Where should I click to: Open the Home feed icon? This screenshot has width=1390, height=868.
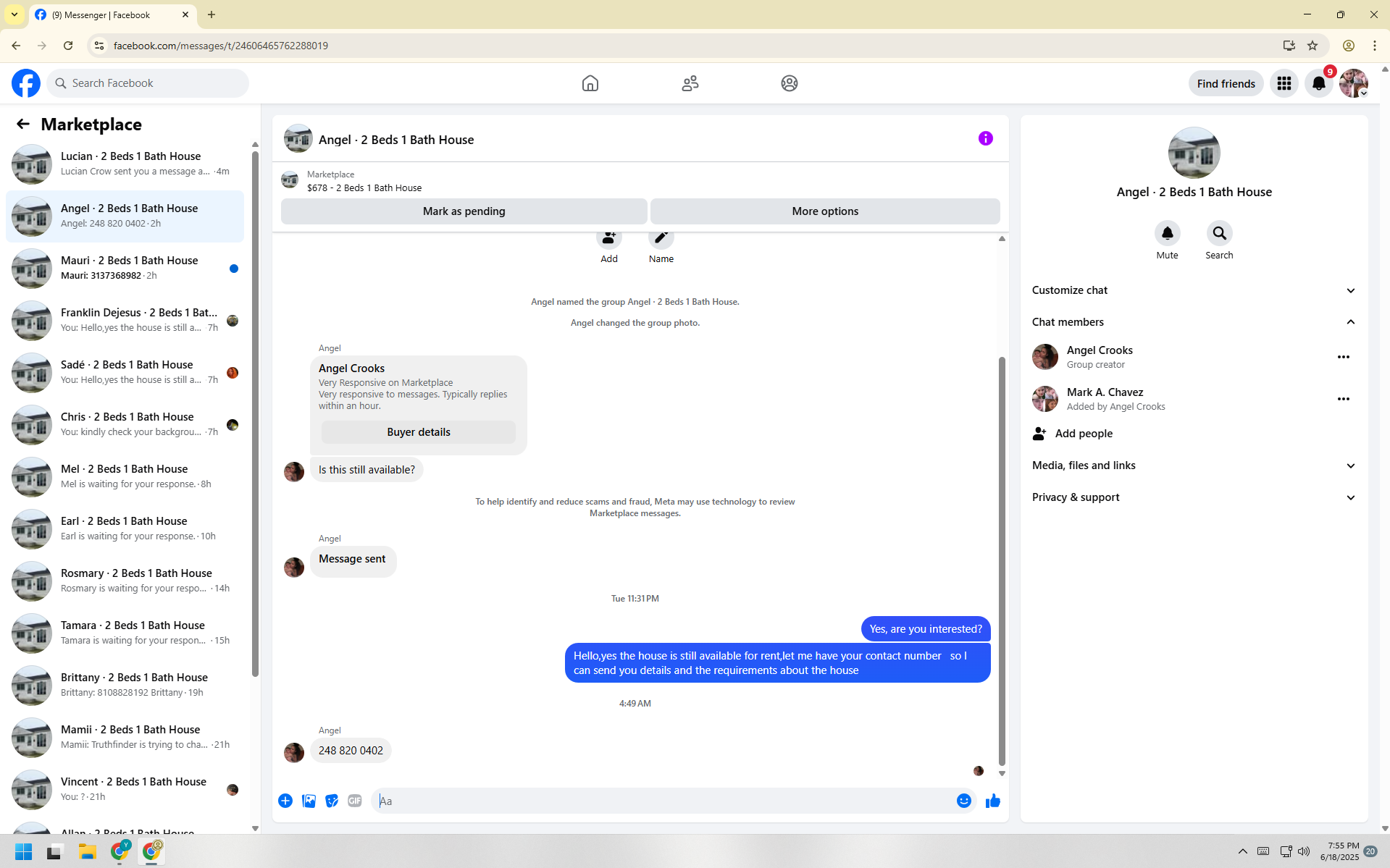(590, 83)
